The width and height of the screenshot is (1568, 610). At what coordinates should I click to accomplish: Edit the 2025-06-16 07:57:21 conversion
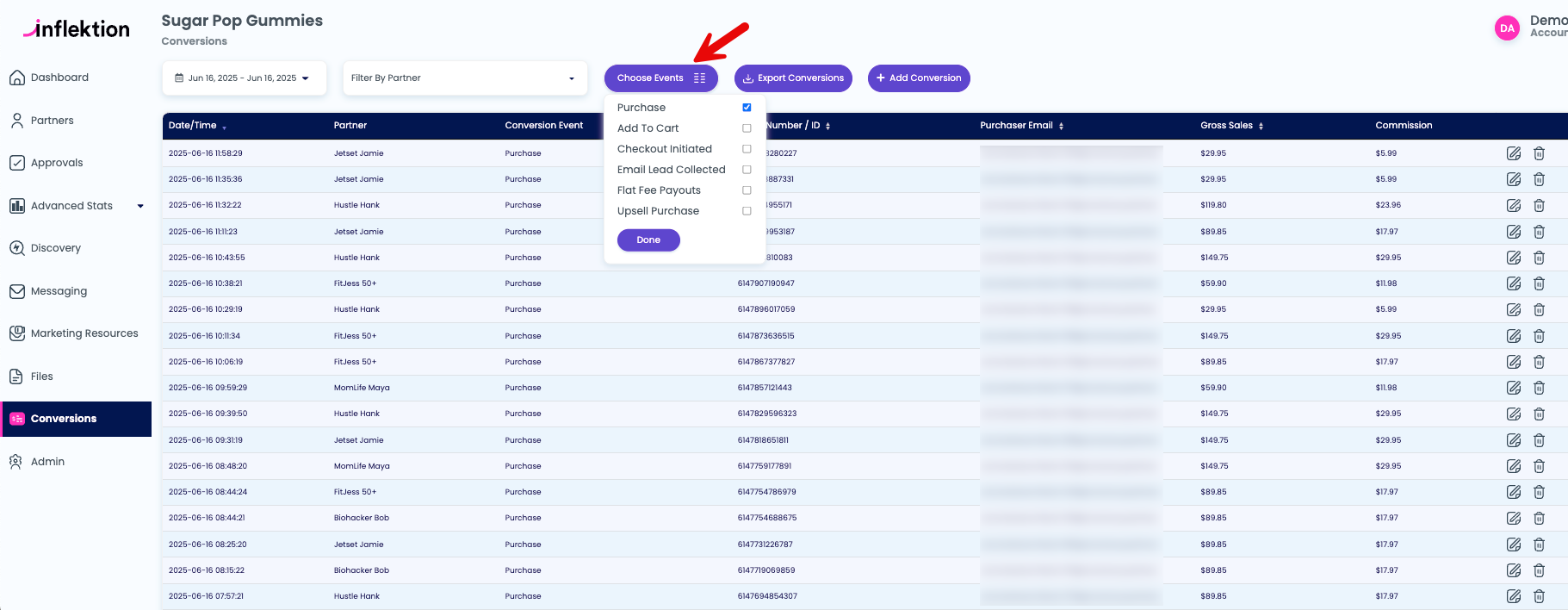tap(1514, 596)
